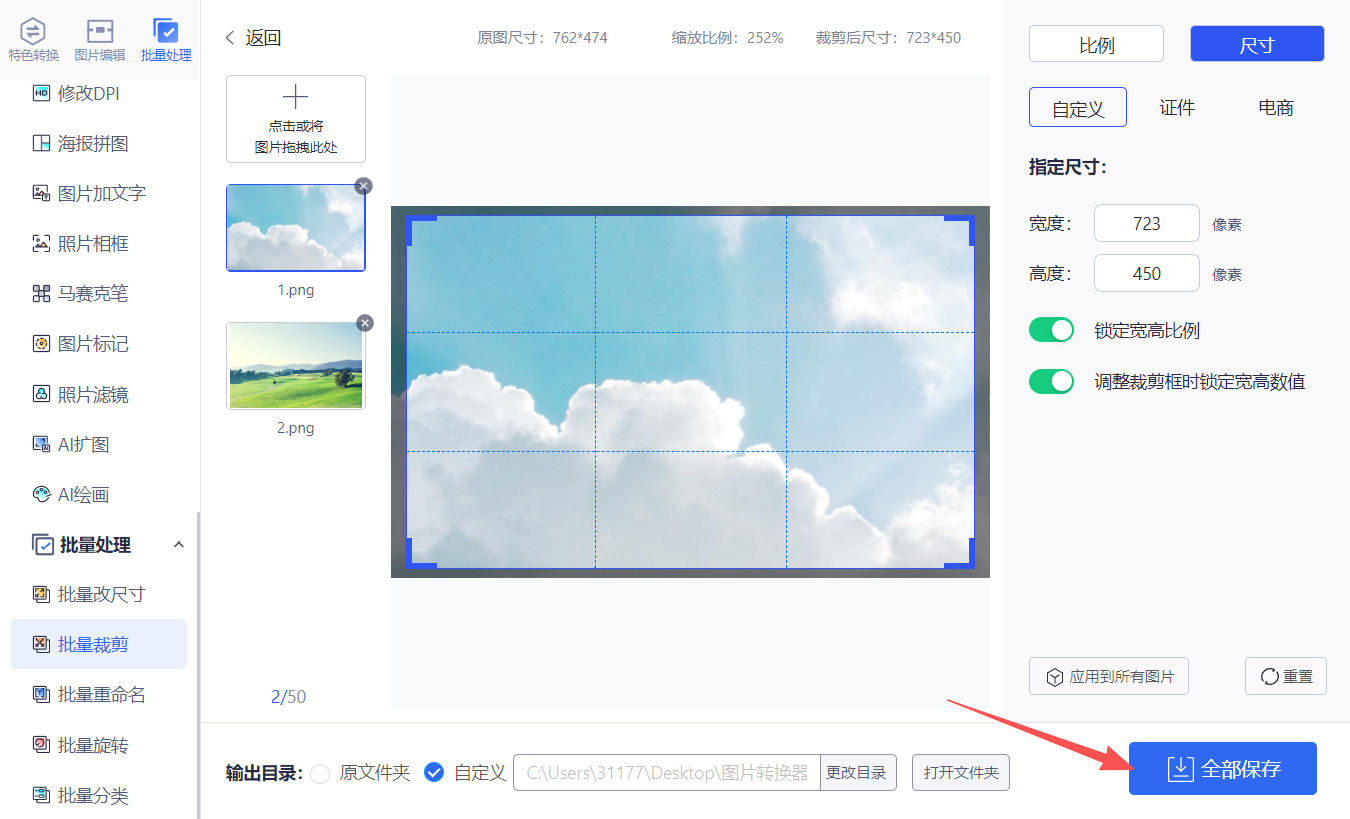Click the 缩放比例：252% text
1350x819 pixels.
click(728, 38)
